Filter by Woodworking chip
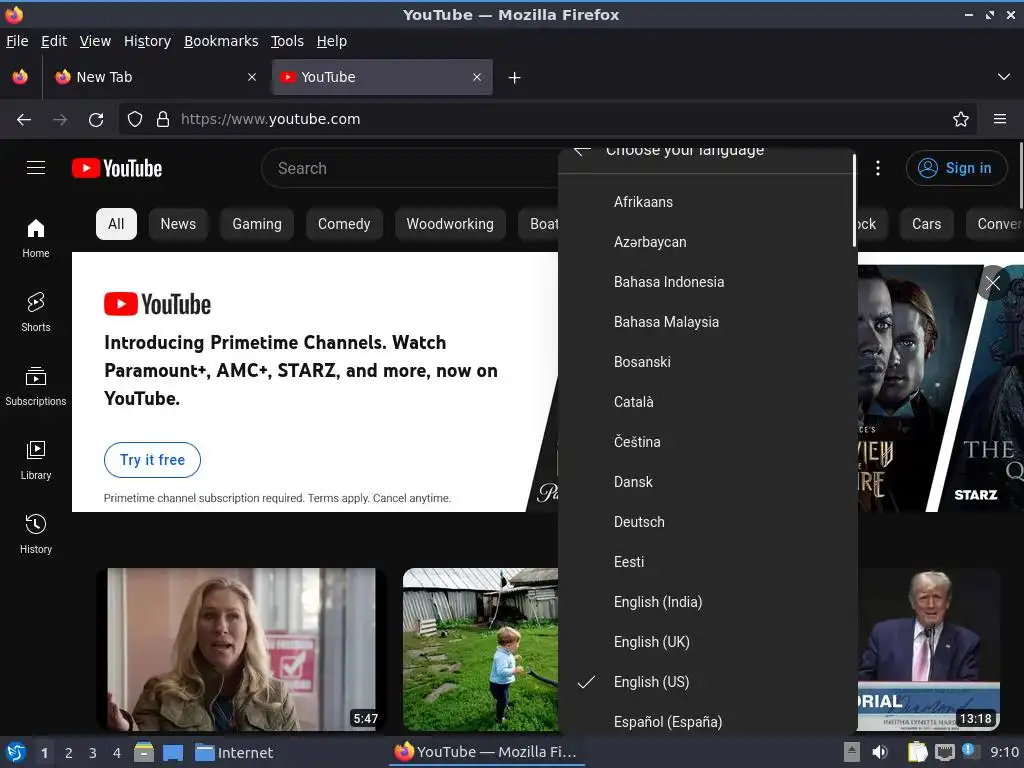 pos(450,224)
